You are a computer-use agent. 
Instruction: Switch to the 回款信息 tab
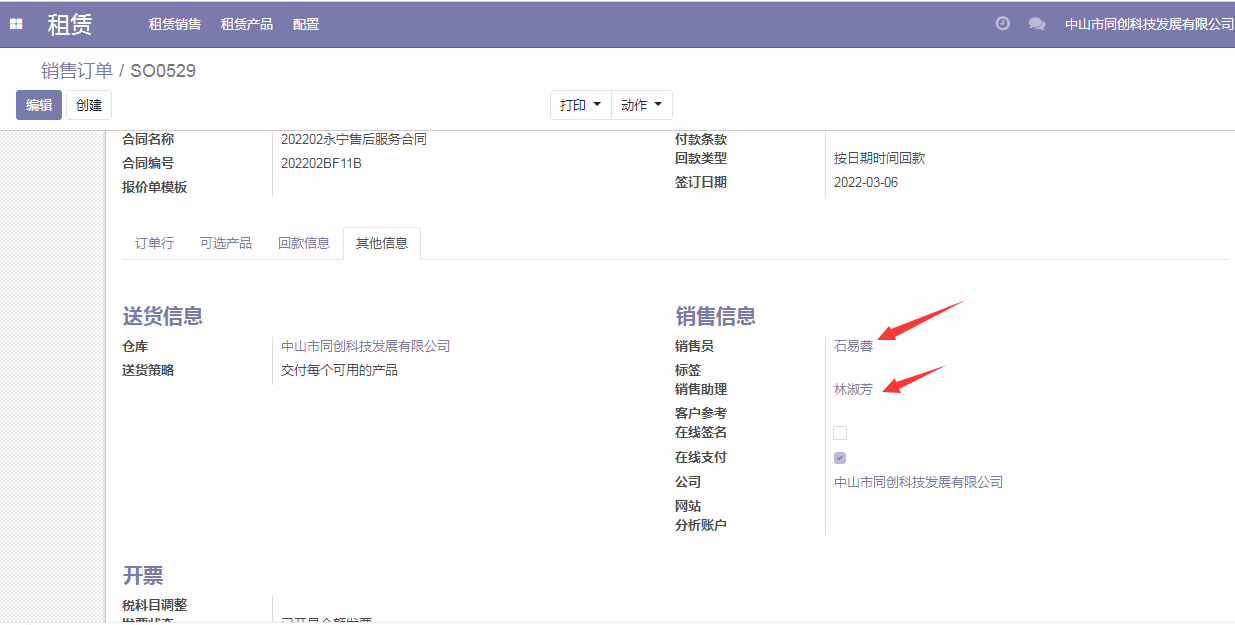(304, 243)
